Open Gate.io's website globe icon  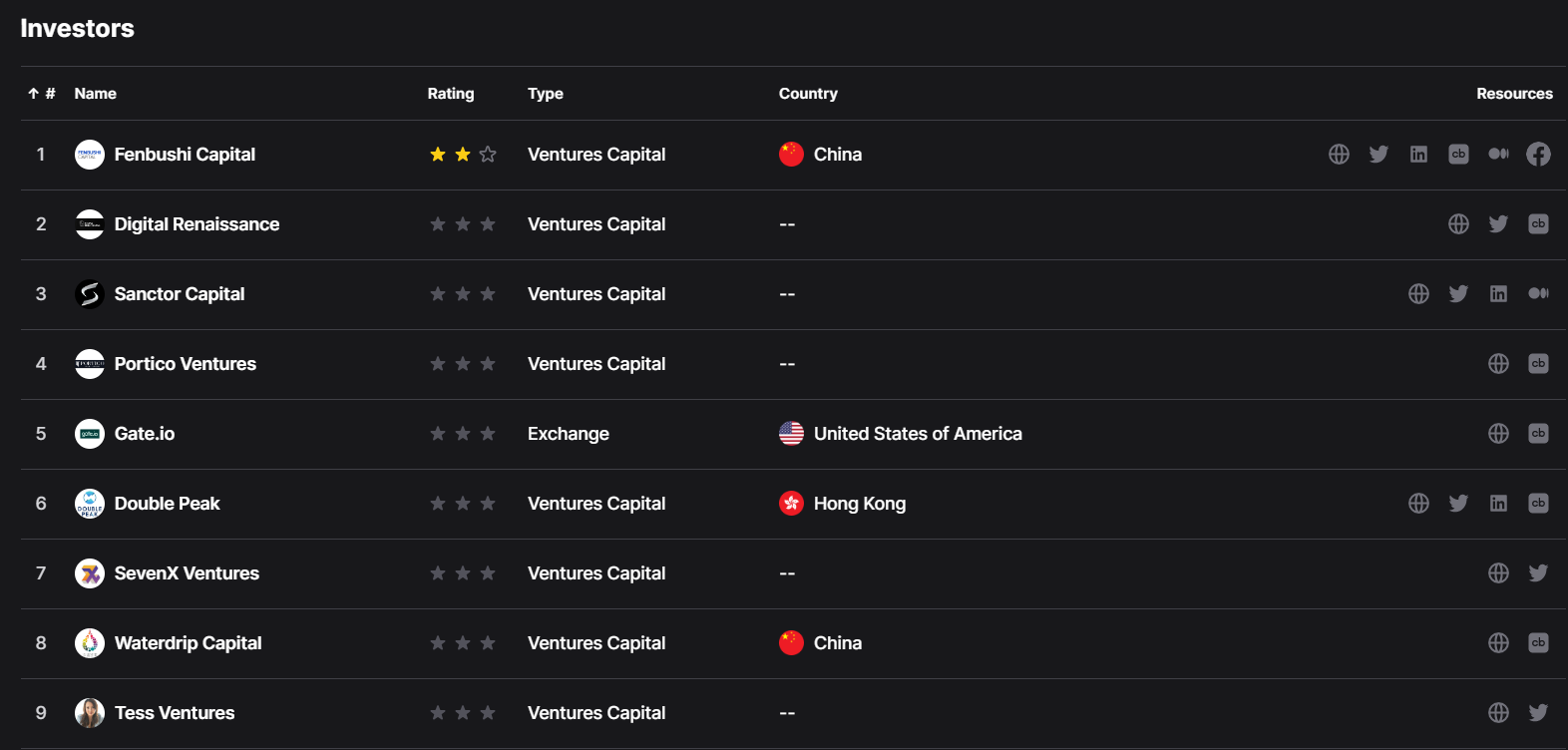click(x=1498, y=434)
